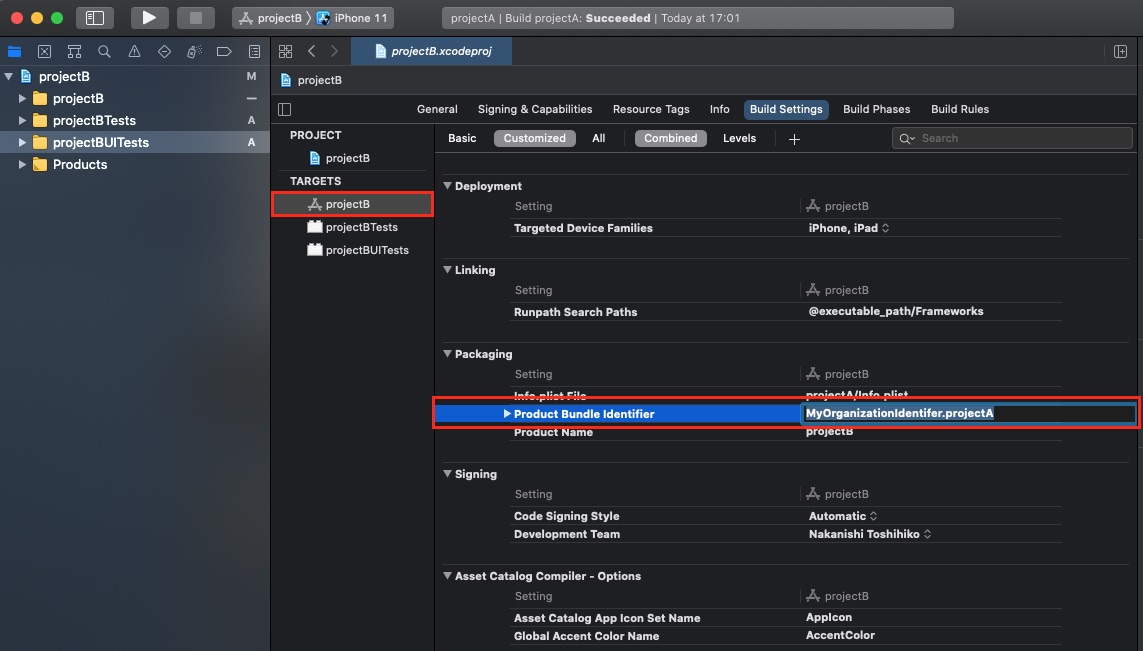Switch to the Info tab
The height and width of the screenshot is (651, 1143).
pyautogui.click(x=719, y=109)
